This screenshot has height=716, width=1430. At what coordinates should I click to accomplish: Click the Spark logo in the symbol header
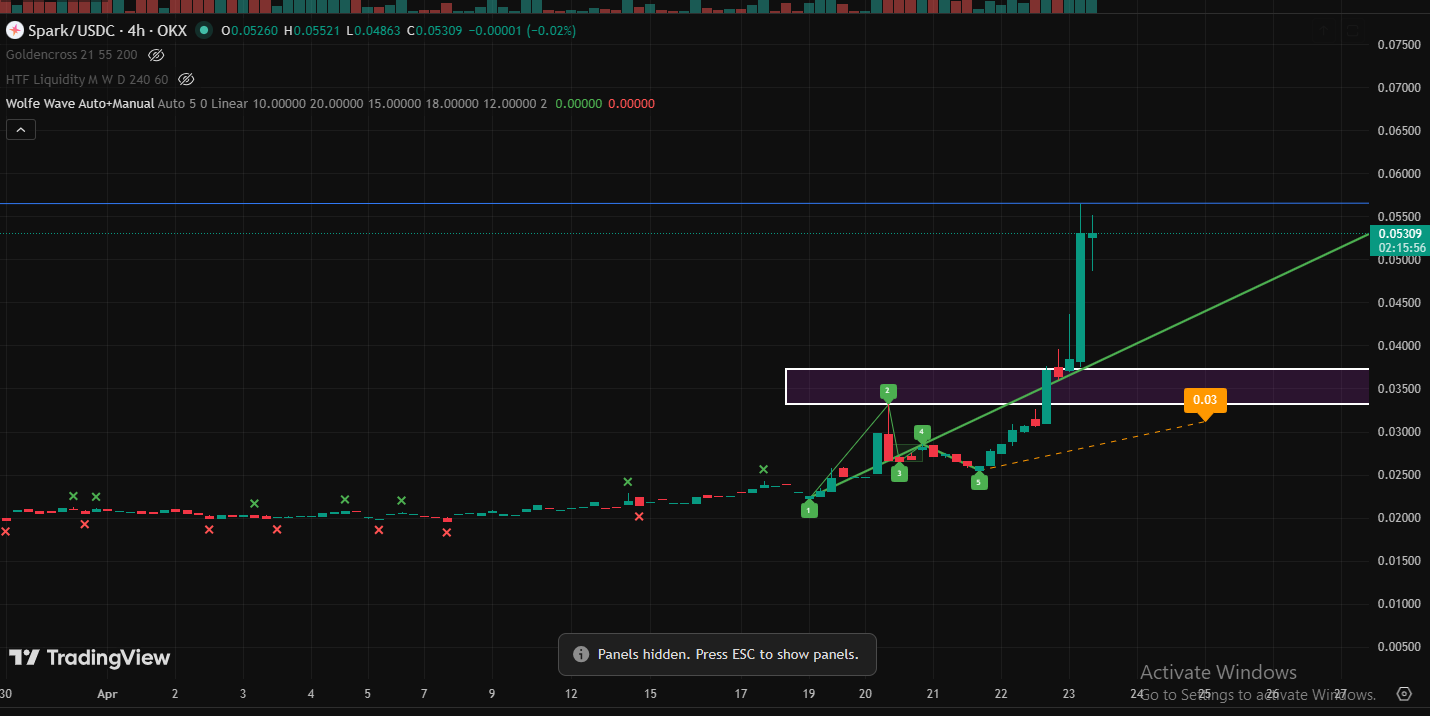click(x=14, y=30)
